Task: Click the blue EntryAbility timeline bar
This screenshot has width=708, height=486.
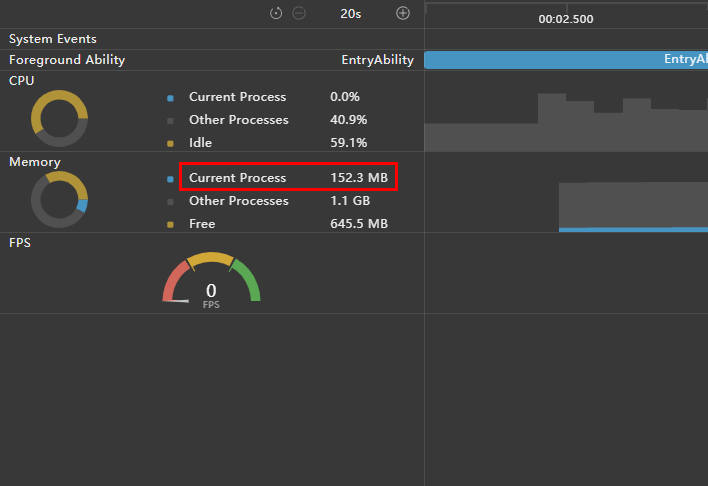Action: coord(565,60)
